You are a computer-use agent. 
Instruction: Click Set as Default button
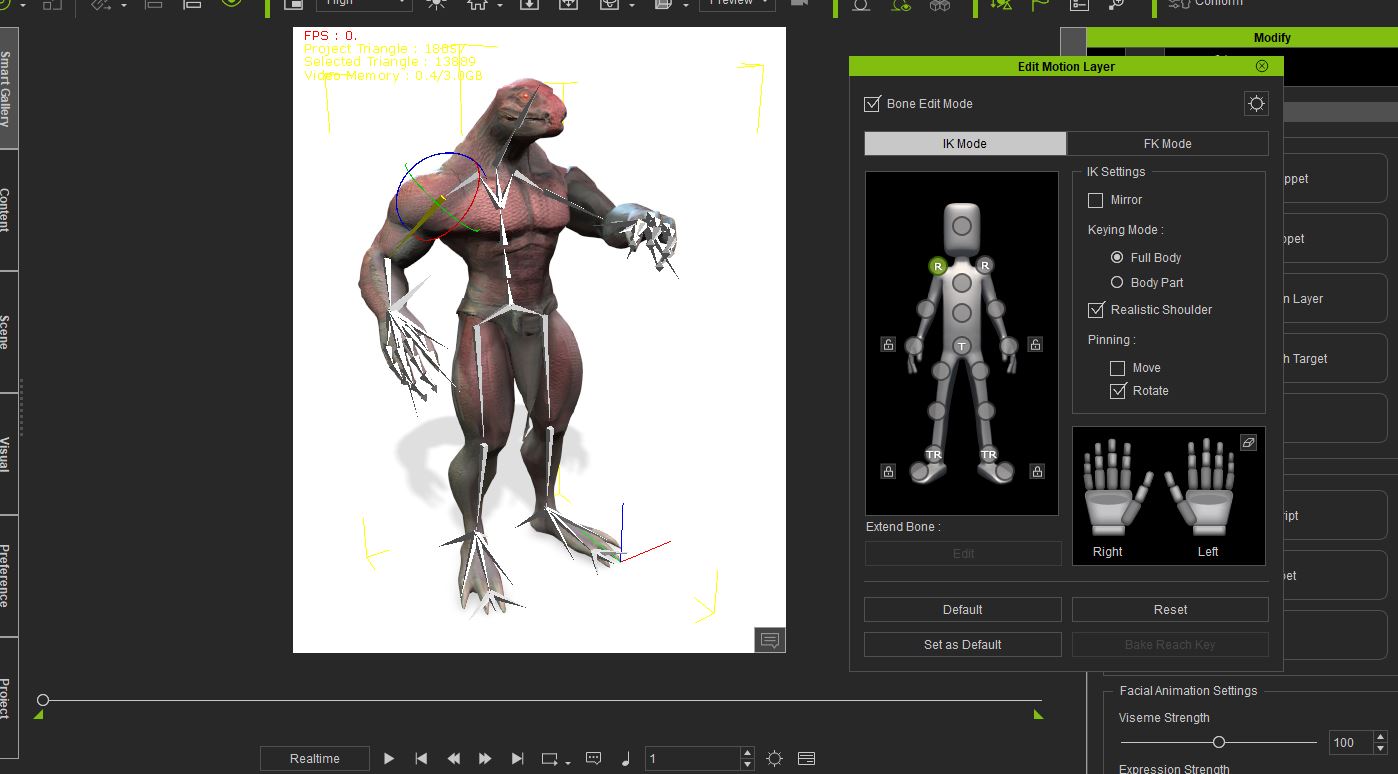(x=963, y=645)
